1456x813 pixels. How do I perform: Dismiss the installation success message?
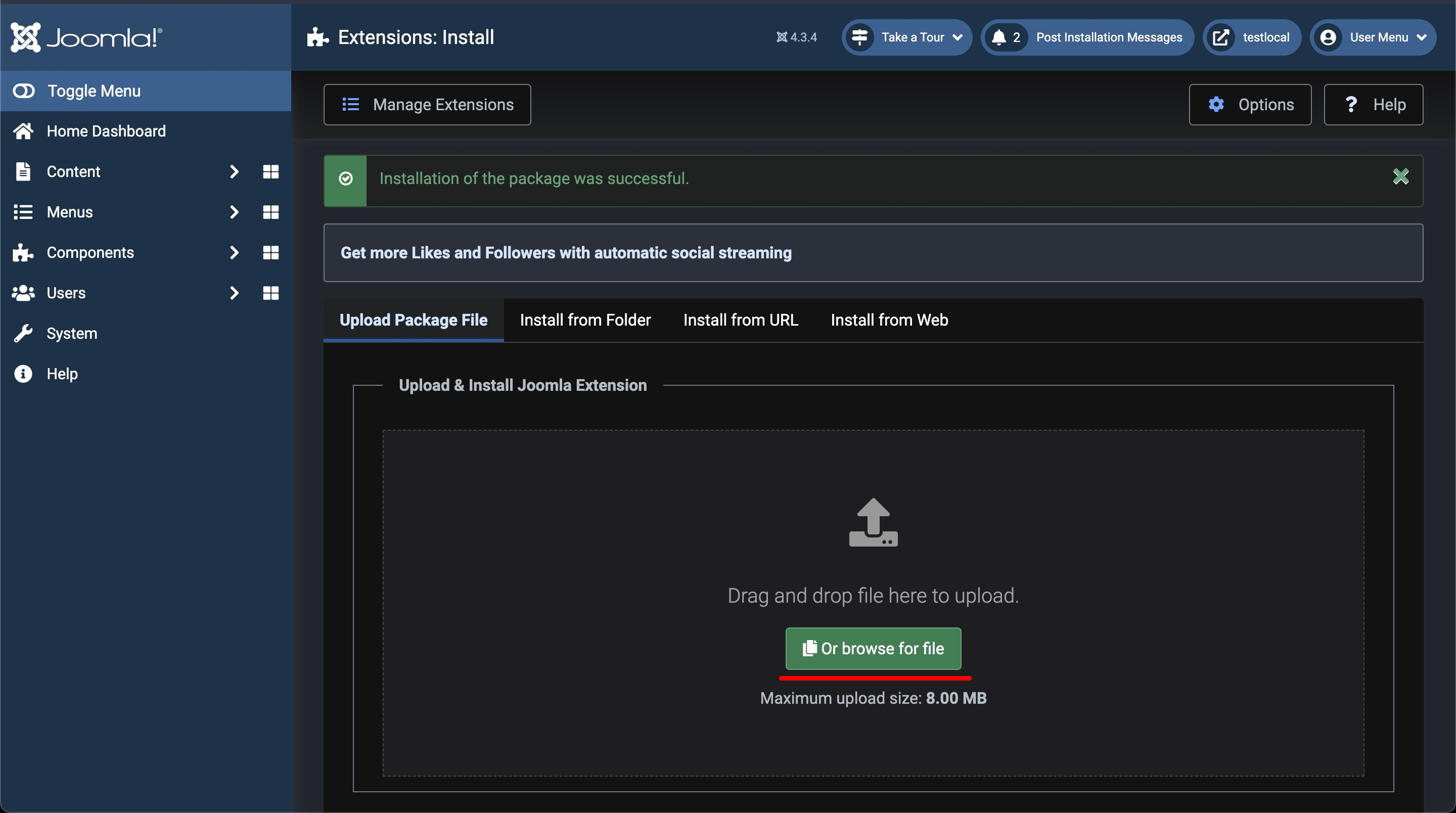(x=1400, y=177)
